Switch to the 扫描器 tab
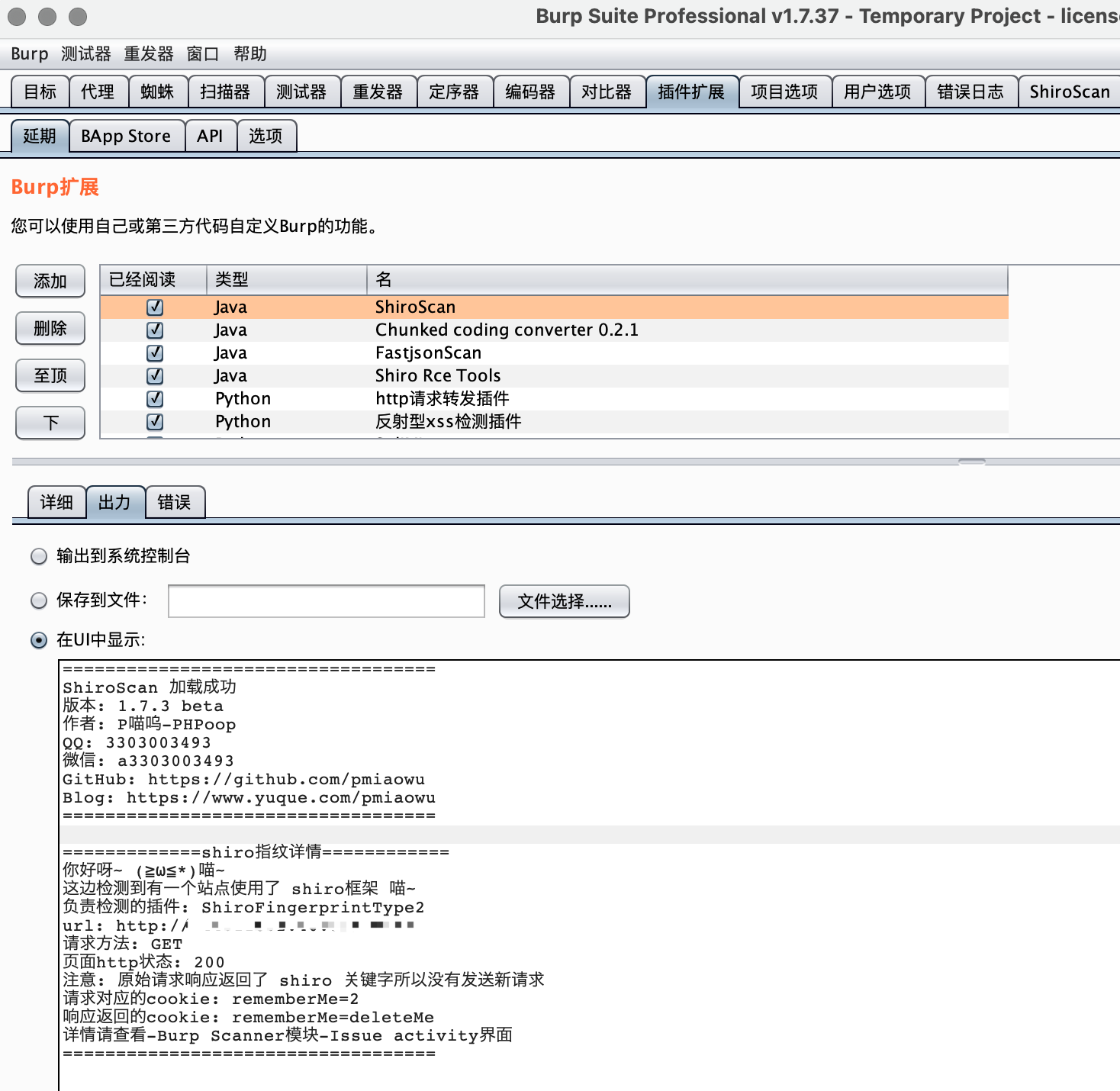Image resolution: width=1120 pixels, height=1091 pixels. click(x=226, y=92)
